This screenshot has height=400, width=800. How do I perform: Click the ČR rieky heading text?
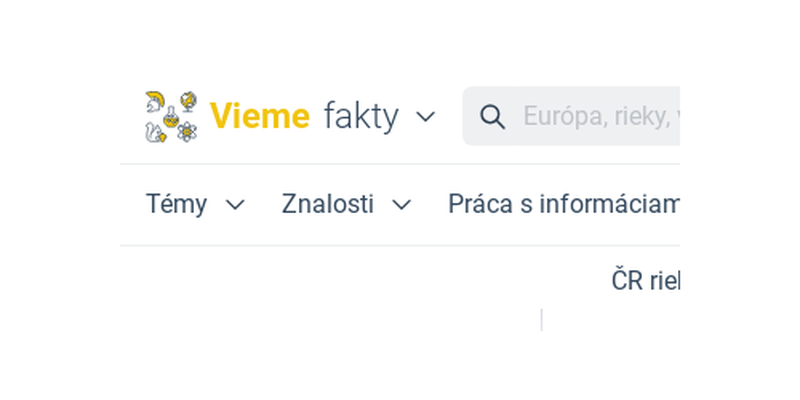645,281
